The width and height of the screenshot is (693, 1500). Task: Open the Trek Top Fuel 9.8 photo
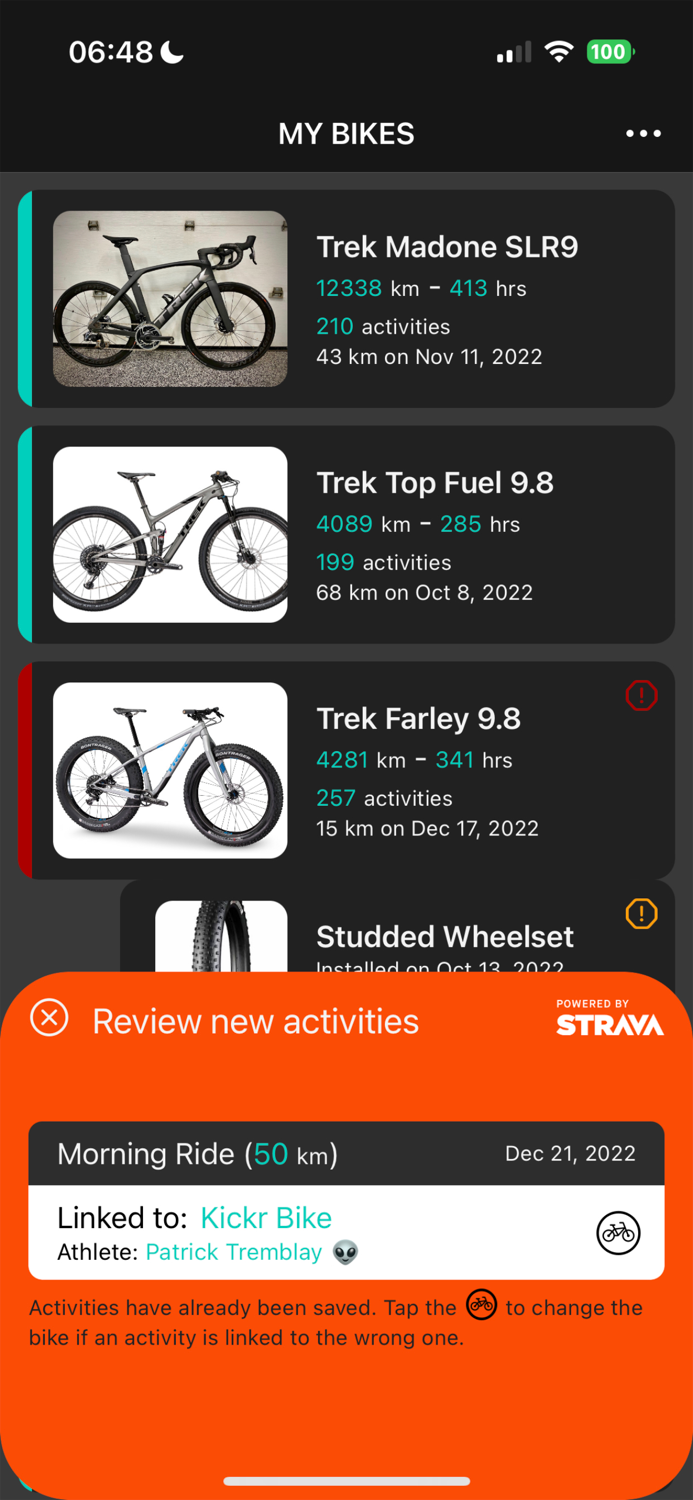coord(169,535)
